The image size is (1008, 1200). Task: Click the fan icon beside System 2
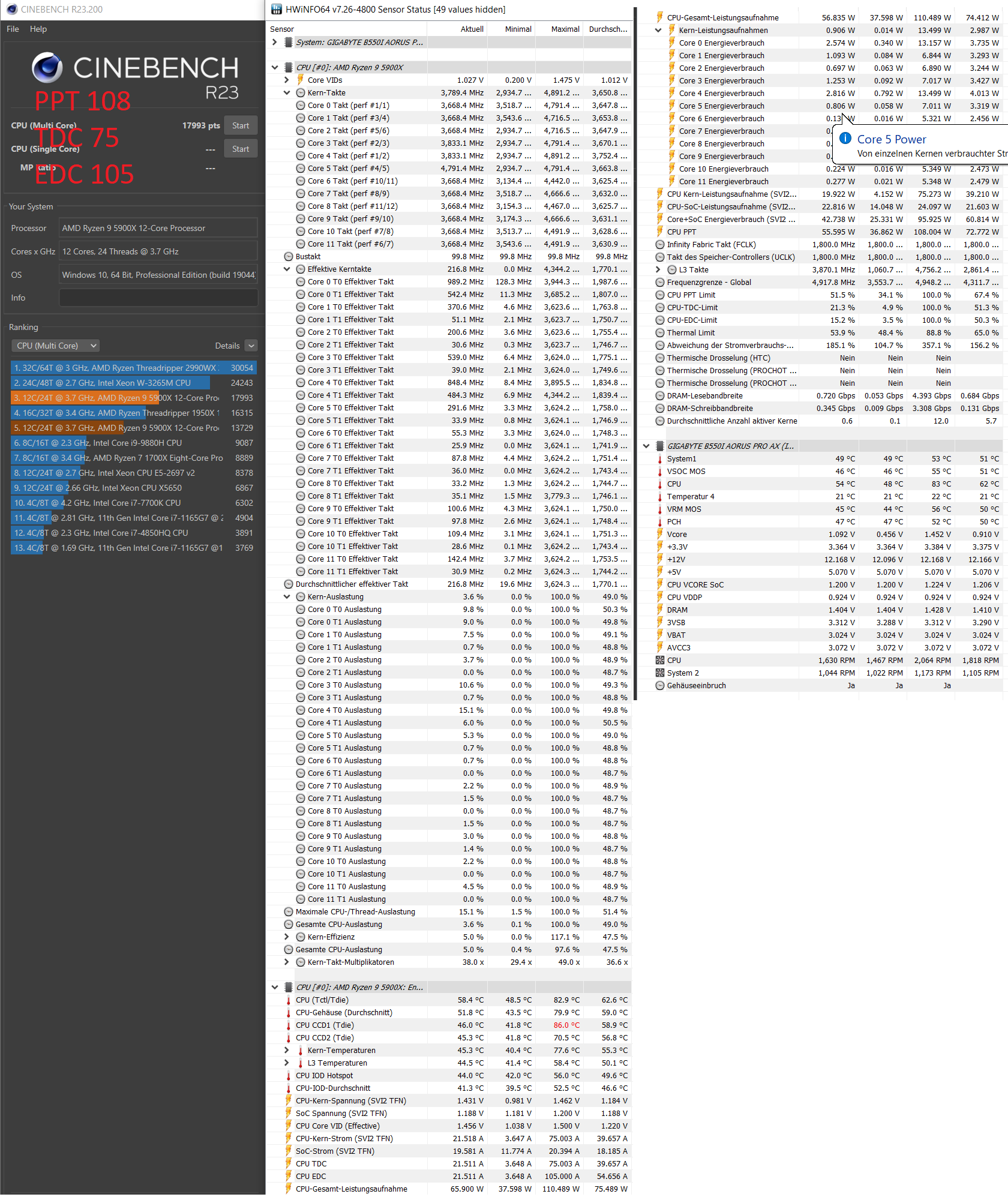[660, 673]
